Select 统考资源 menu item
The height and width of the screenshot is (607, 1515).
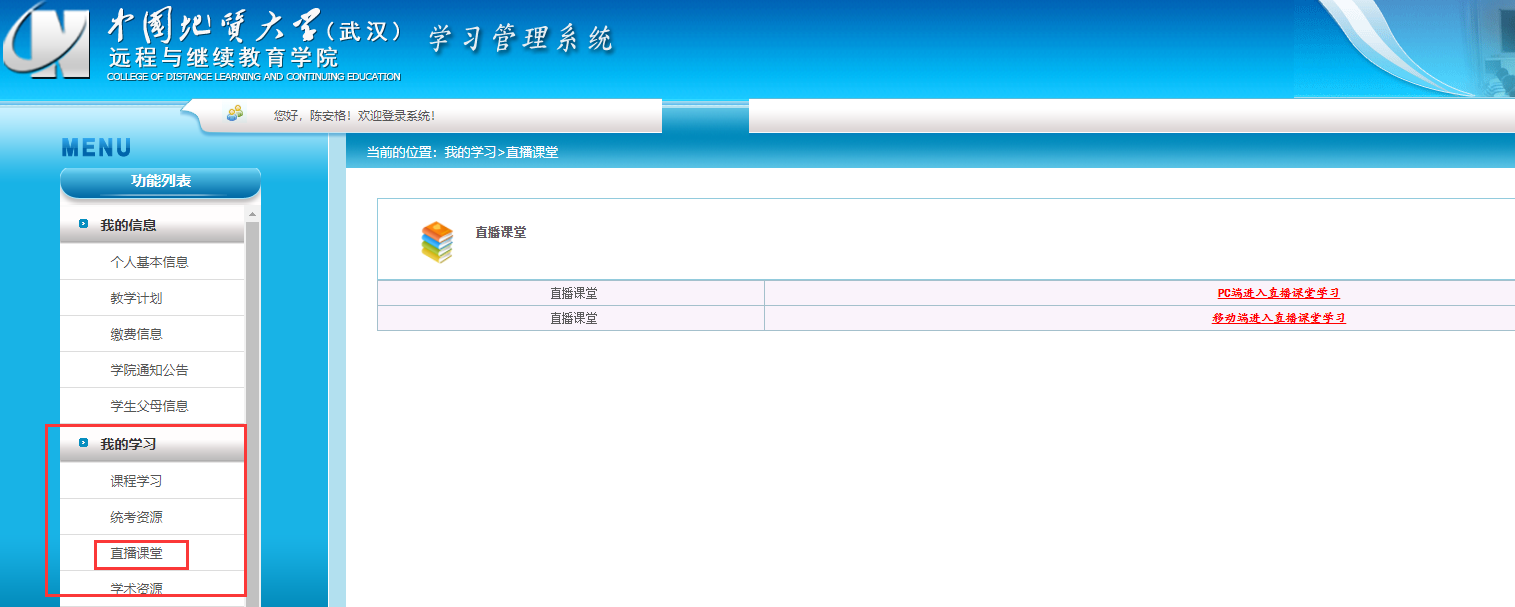(x=136, y=517)
